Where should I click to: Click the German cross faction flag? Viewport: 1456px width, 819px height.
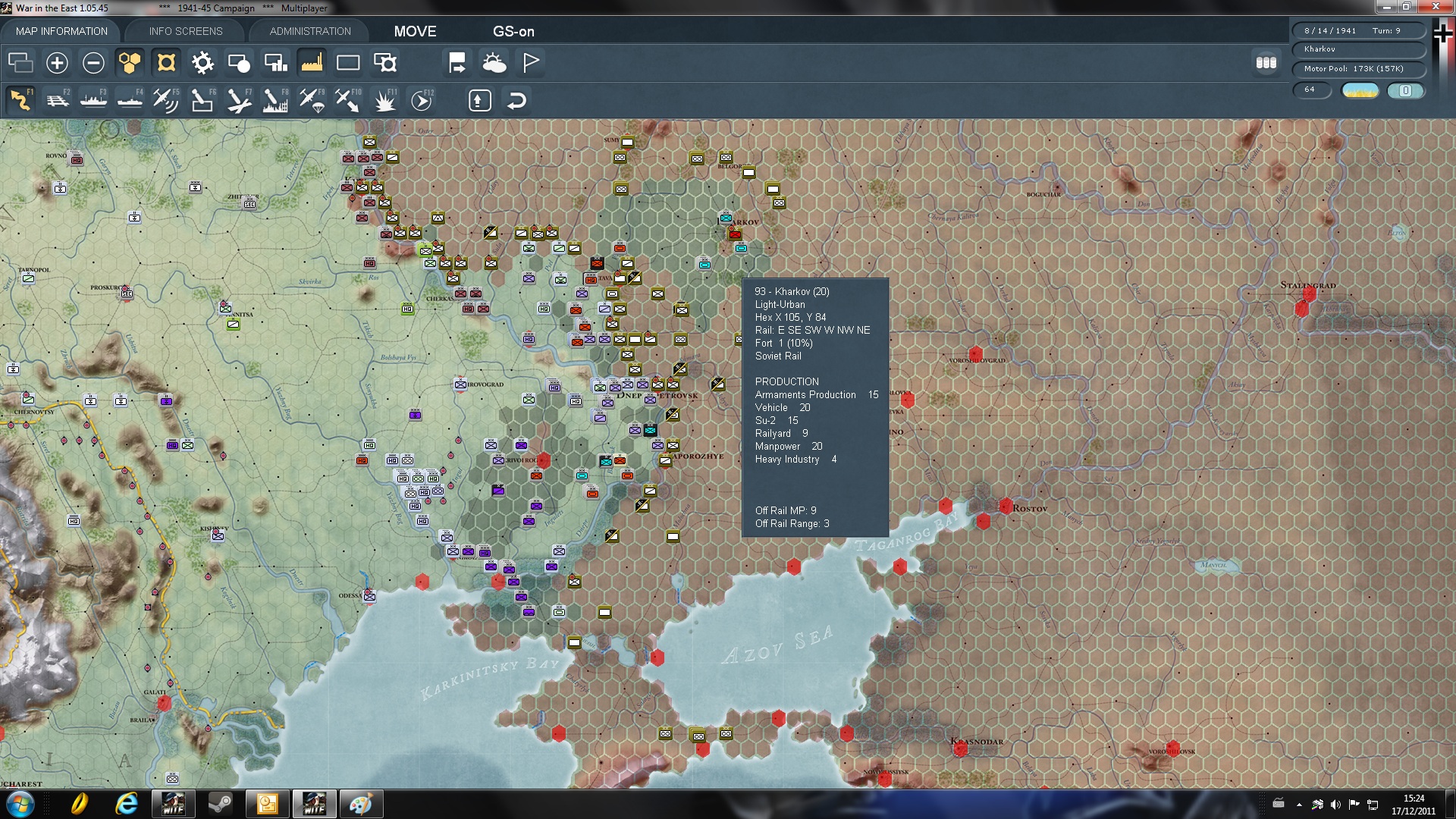(x=1443, y=34)
